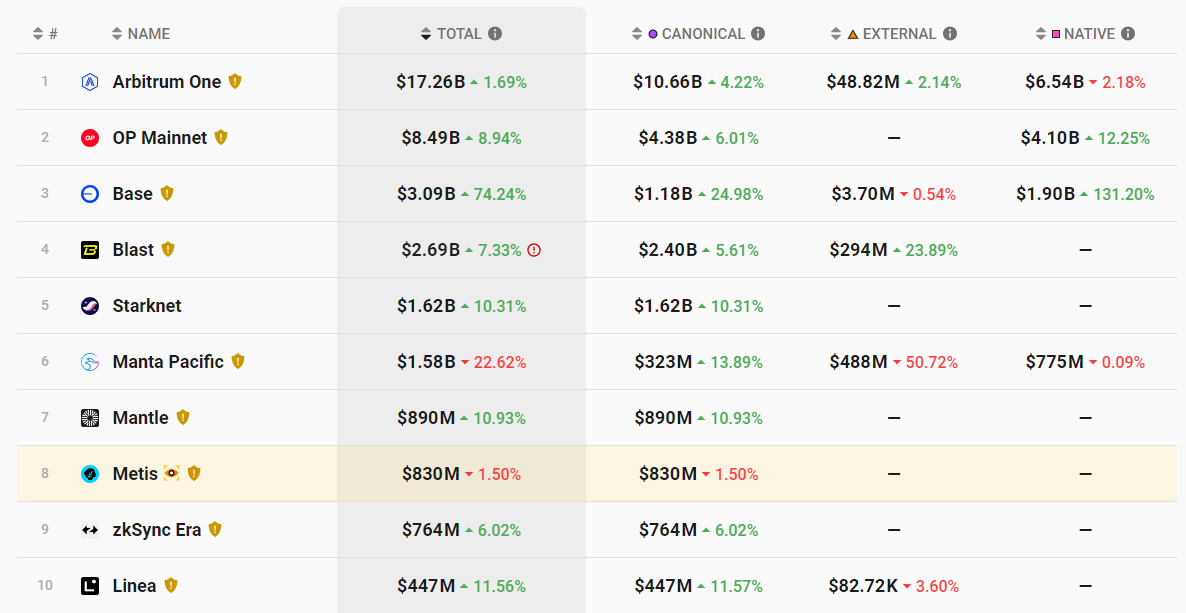Click the info icon beside NATIVE header
Screen dimensions: 1186x613
coord(1128,33)
